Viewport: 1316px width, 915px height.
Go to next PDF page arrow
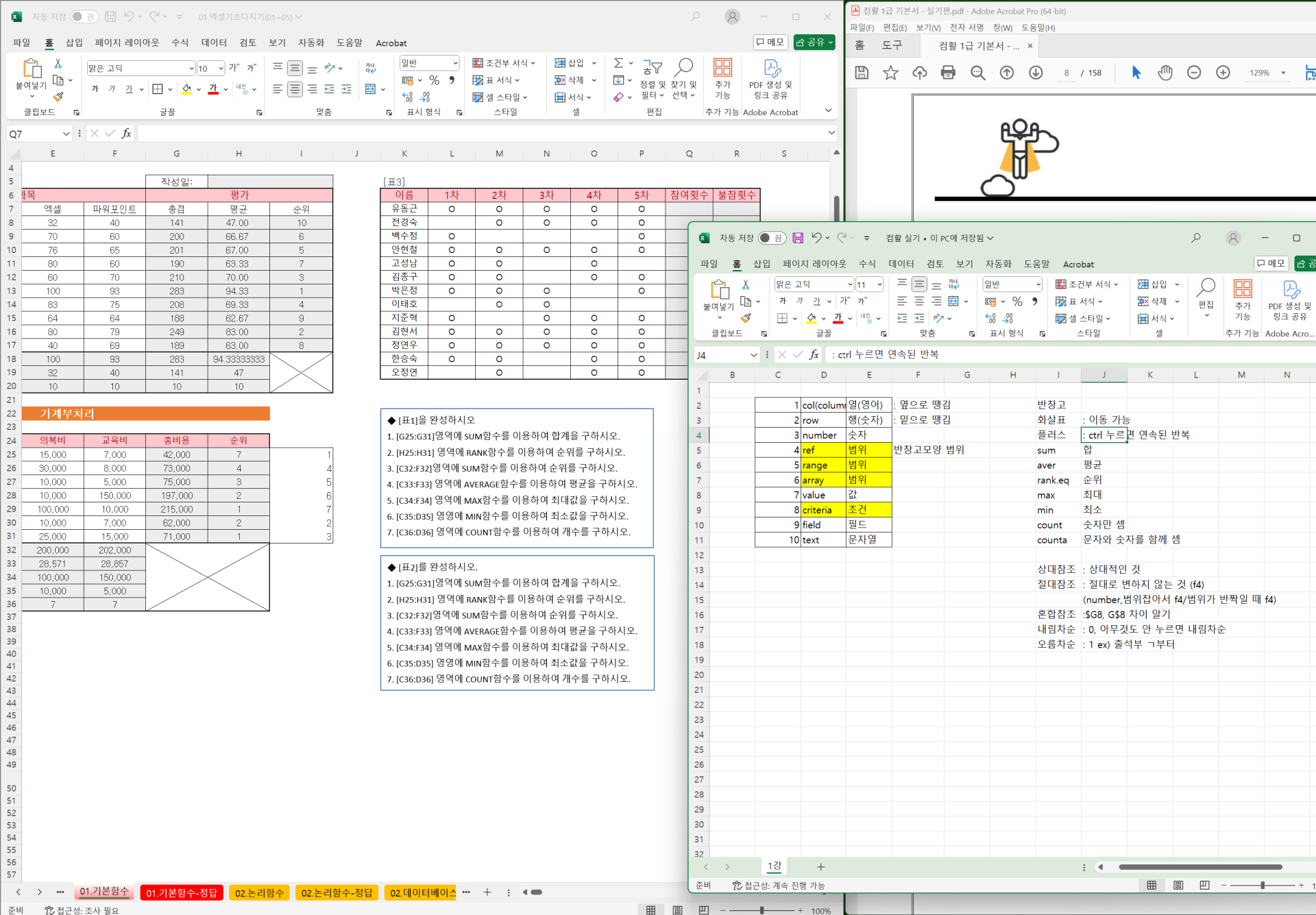click(1036, 73)
